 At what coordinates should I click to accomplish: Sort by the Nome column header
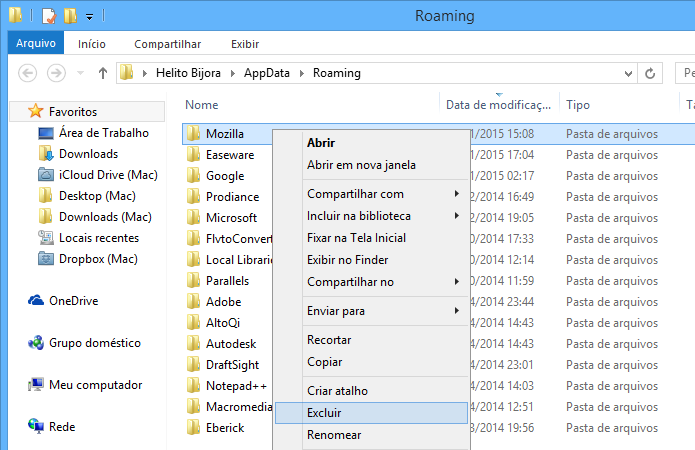[202, 105]
